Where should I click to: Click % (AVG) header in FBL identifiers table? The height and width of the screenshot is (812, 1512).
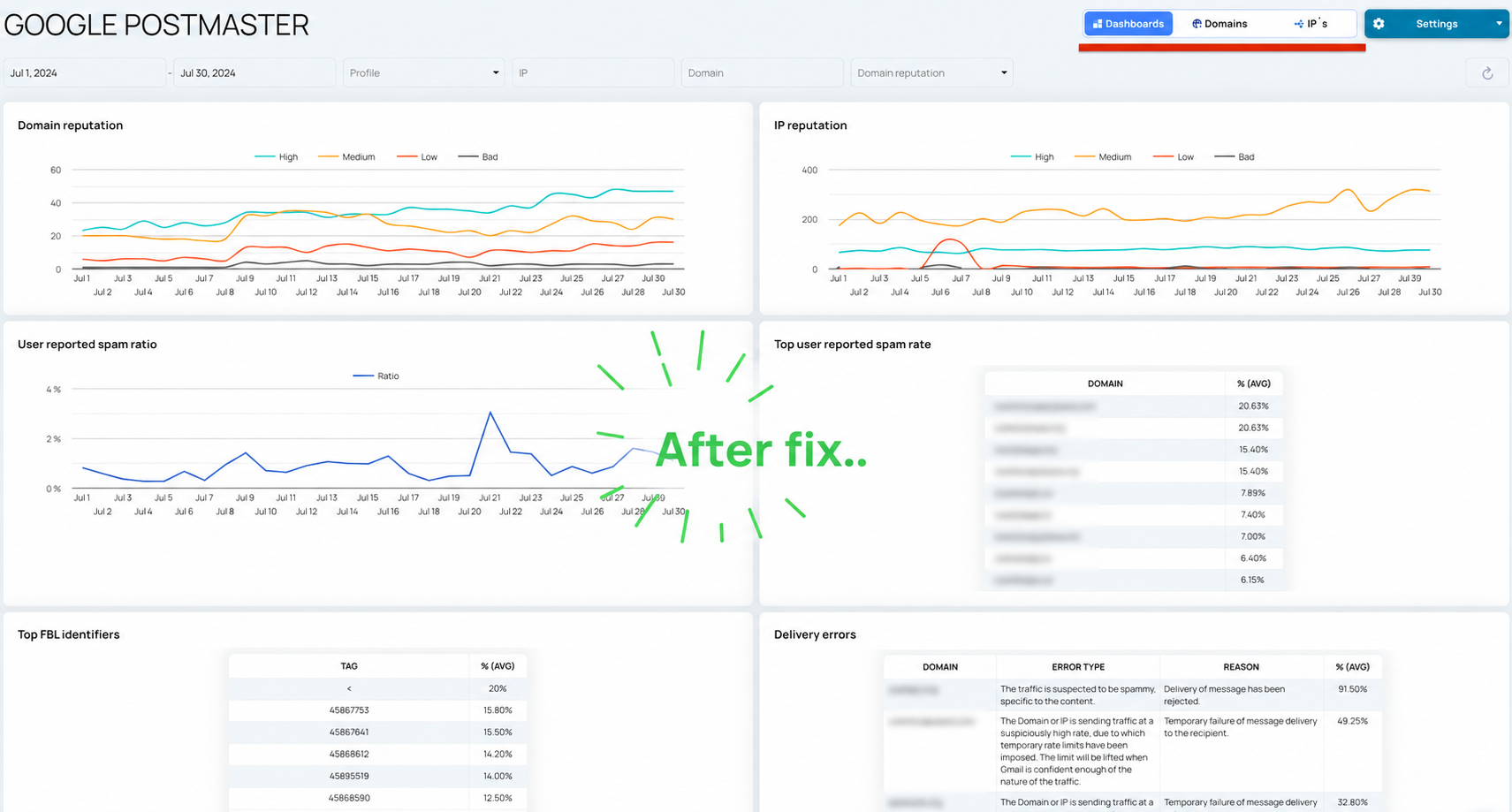498,666
